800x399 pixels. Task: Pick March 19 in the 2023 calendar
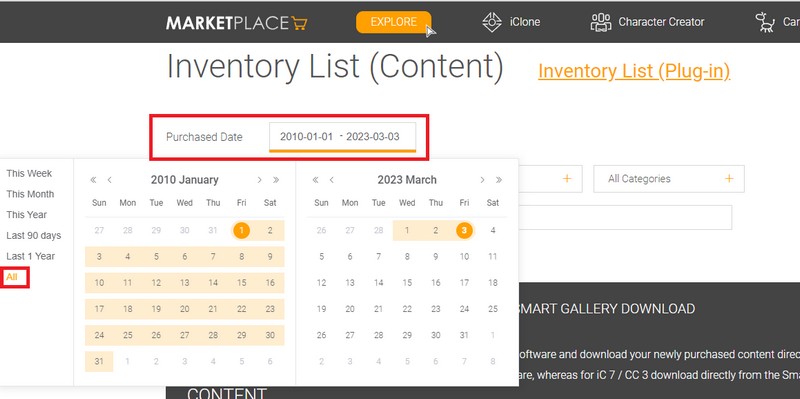[321, 309]
